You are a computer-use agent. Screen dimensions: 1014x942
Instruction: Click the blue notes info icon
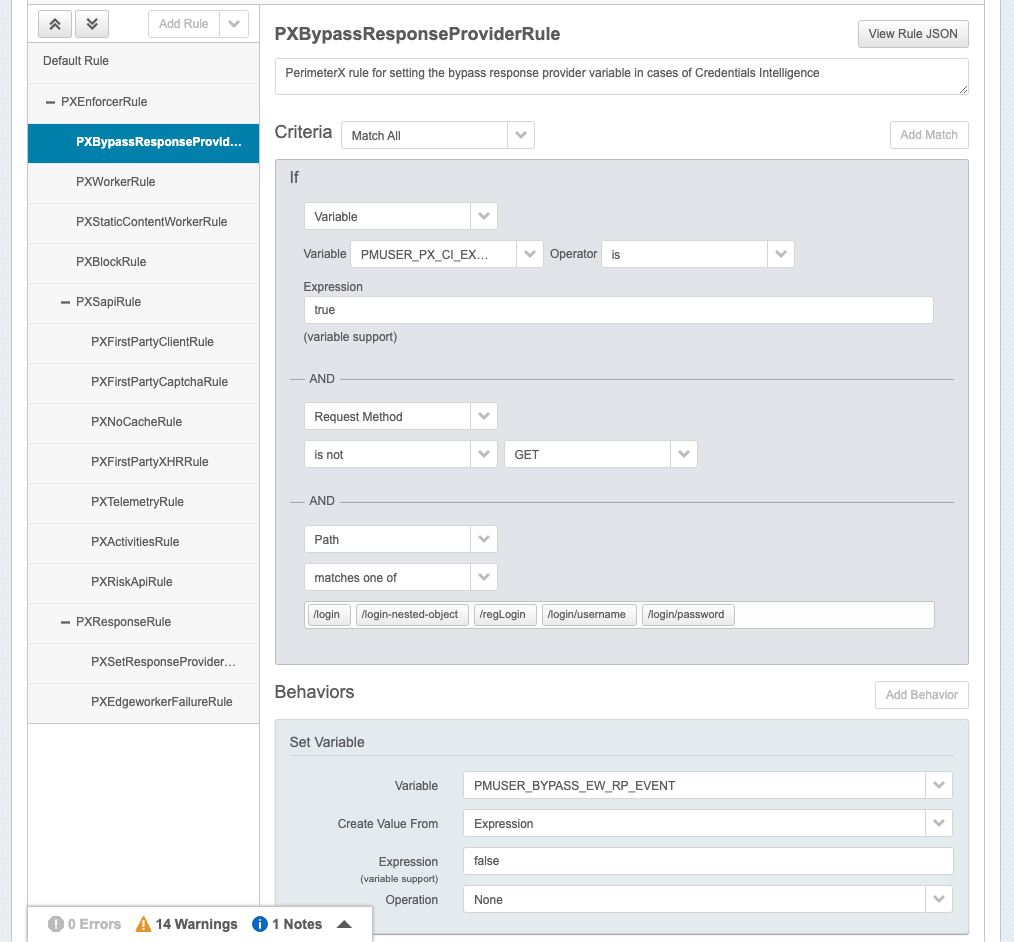pos(259,924)
